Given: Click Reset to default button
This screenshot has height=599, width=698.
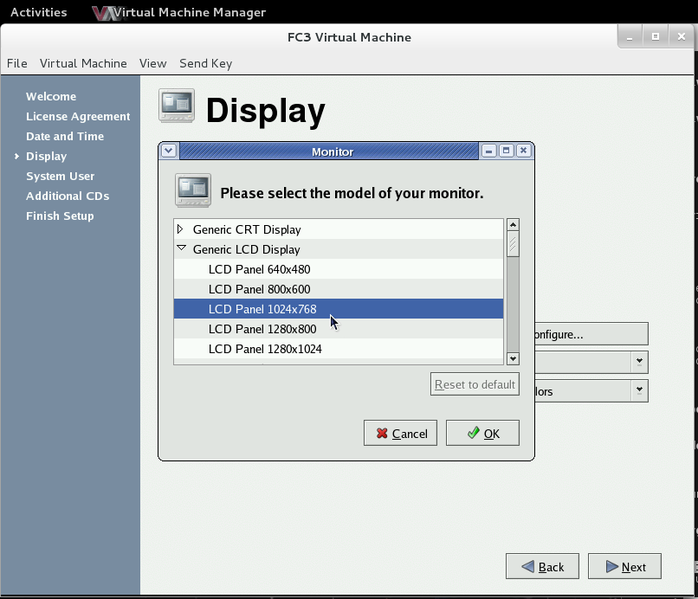Looking at the screenshot, I should [x=475, y=384].
